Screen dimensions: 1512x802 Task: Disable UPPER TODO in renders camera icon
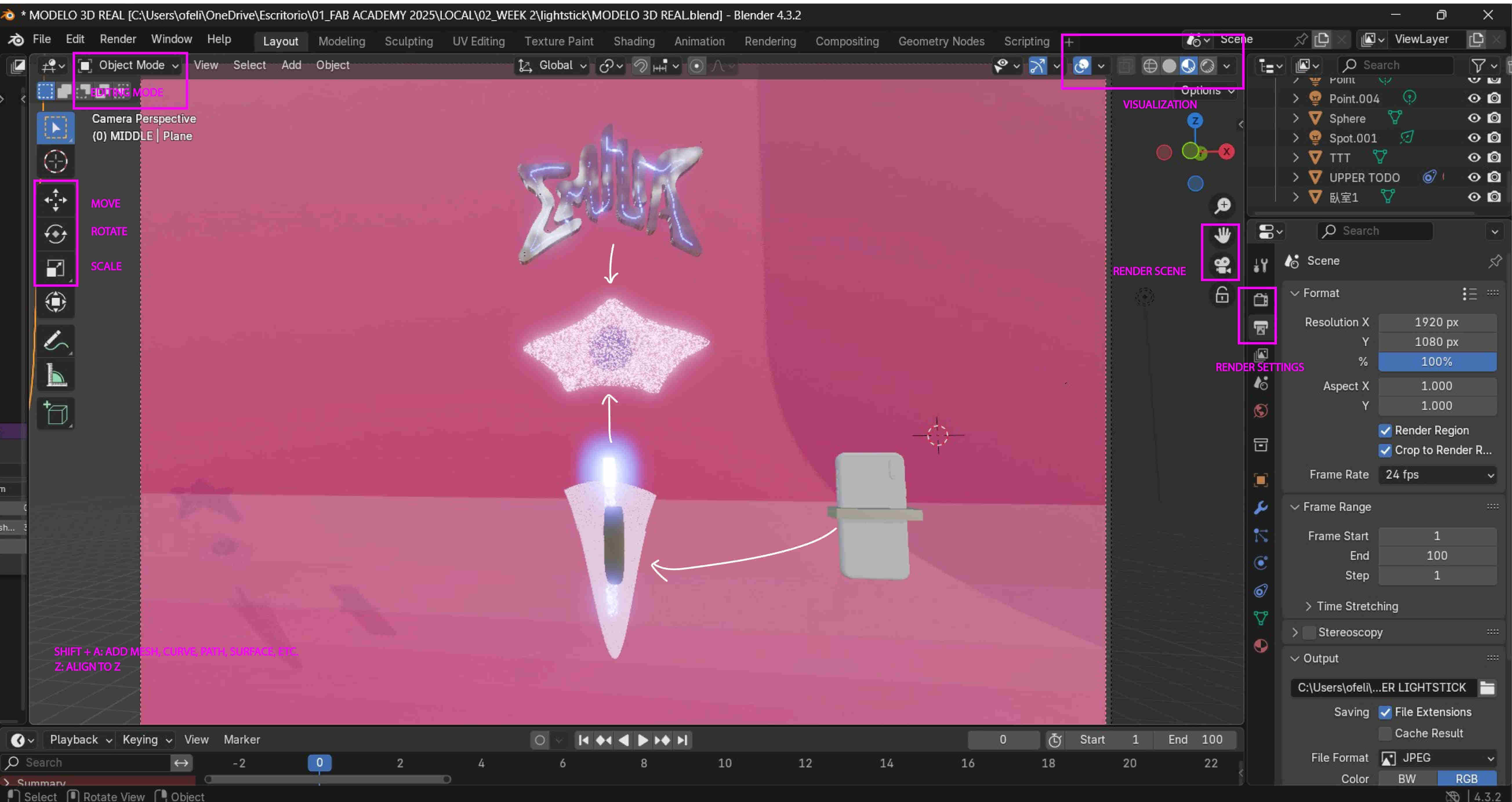point(1494,177)
